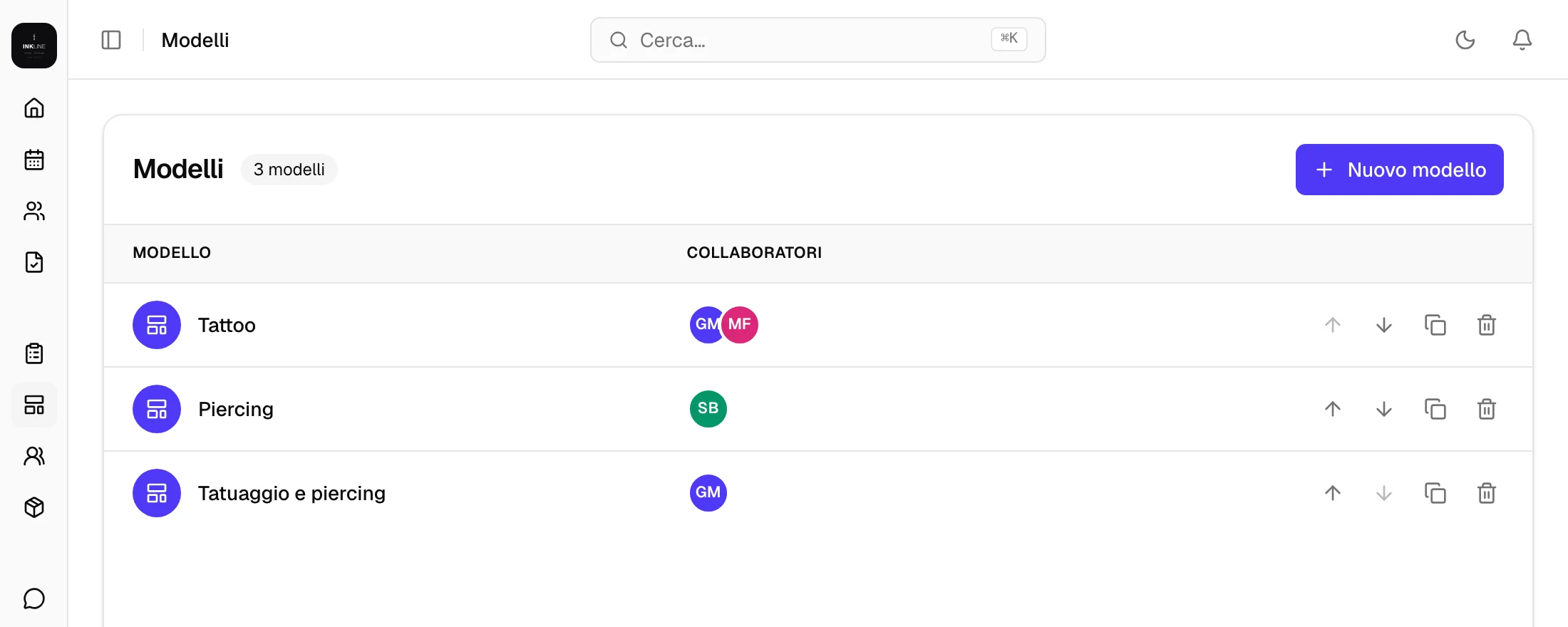The image size is (1568, 627).
Task: Open the Calendar sidebar icon
Action: coord(34,160)
